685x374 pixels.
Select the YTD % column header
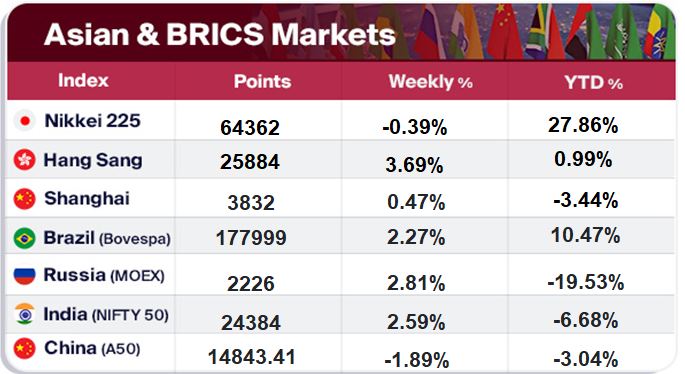click(593, 82)
